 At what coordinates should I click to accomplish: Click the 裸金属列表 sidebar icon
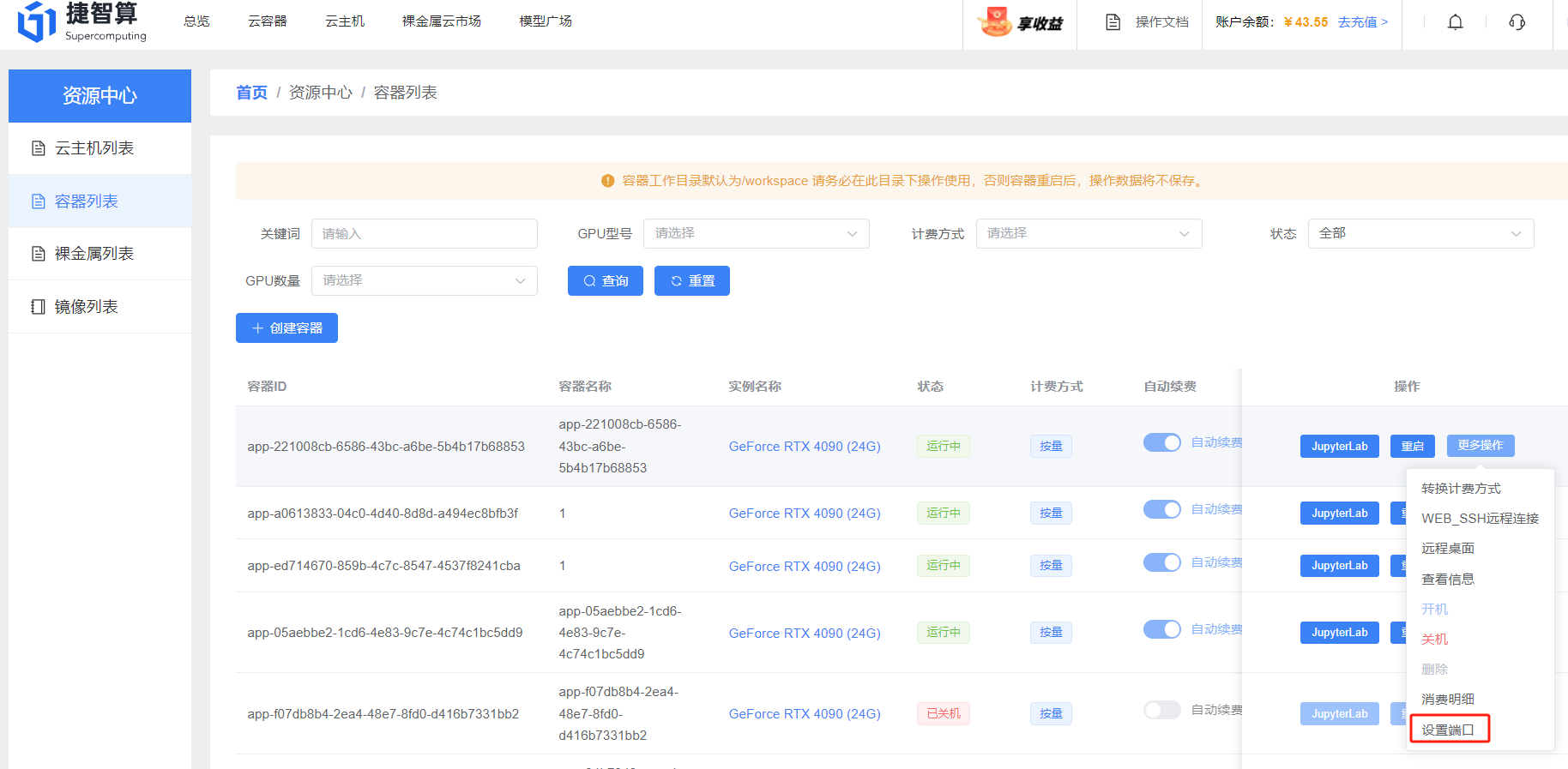pos(39,254)
